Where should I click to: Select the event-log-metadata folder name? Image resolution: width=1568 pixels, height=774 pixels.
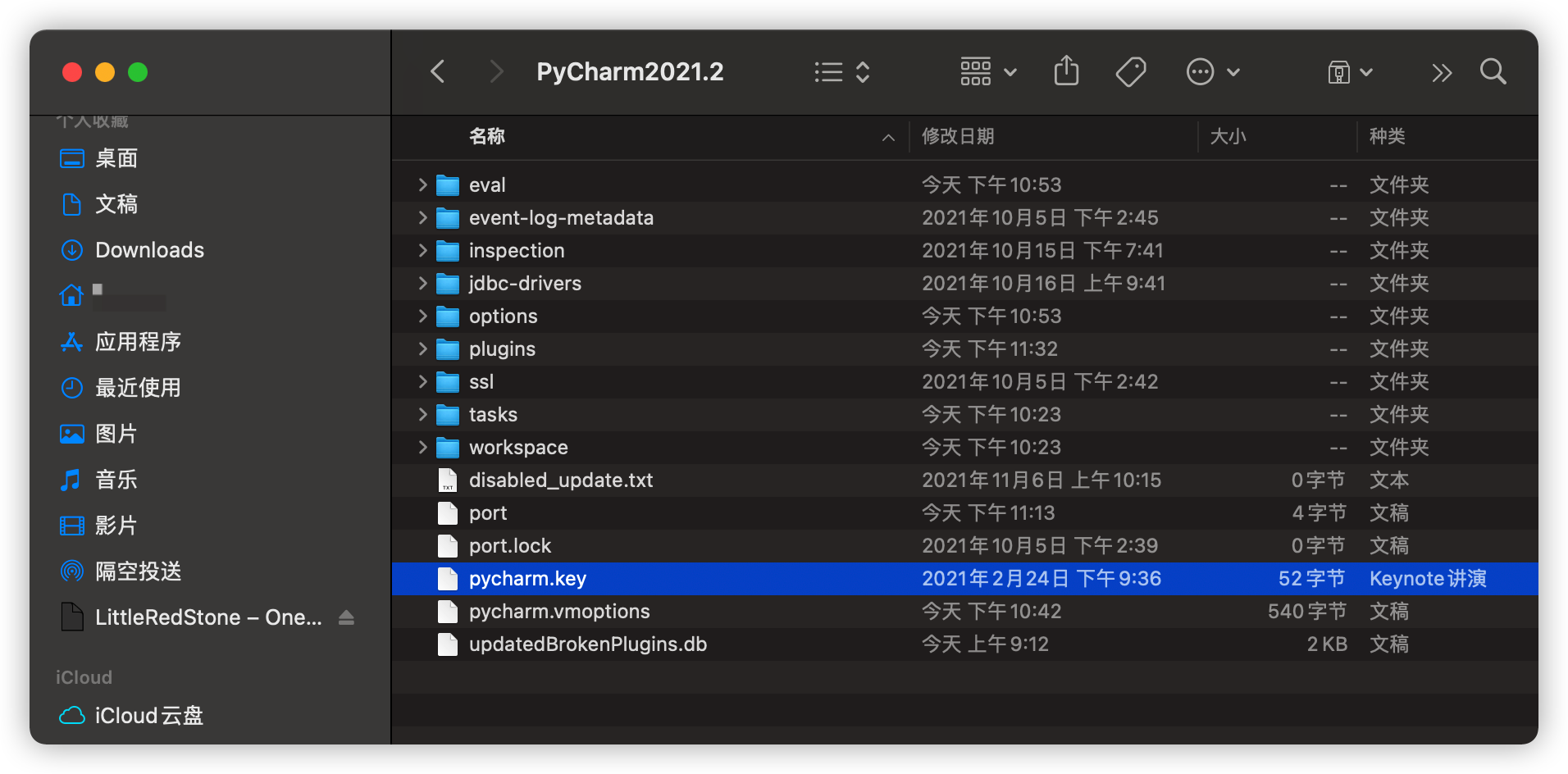[561, 218]
